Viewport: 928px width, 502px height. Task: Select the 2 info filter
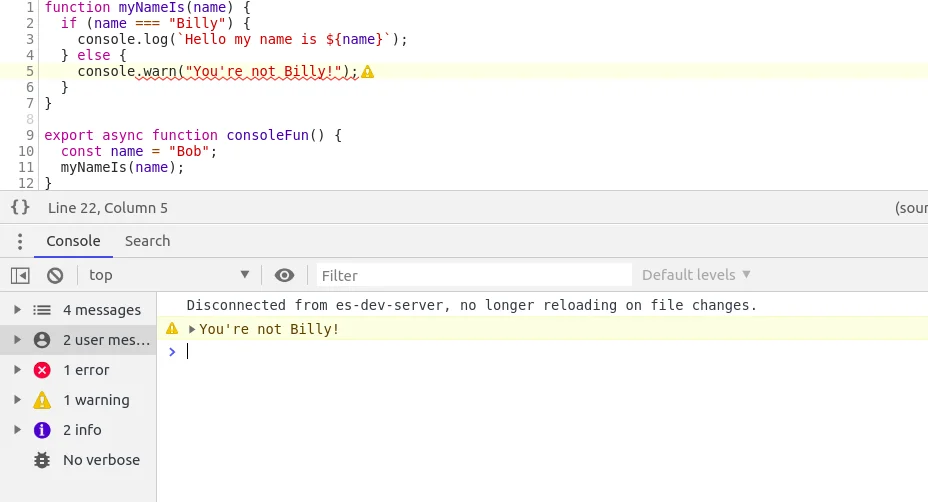tap(81, 430)
